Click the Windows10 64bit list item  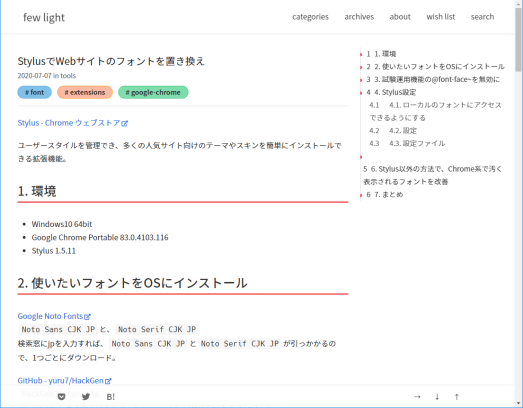(62, 224)
